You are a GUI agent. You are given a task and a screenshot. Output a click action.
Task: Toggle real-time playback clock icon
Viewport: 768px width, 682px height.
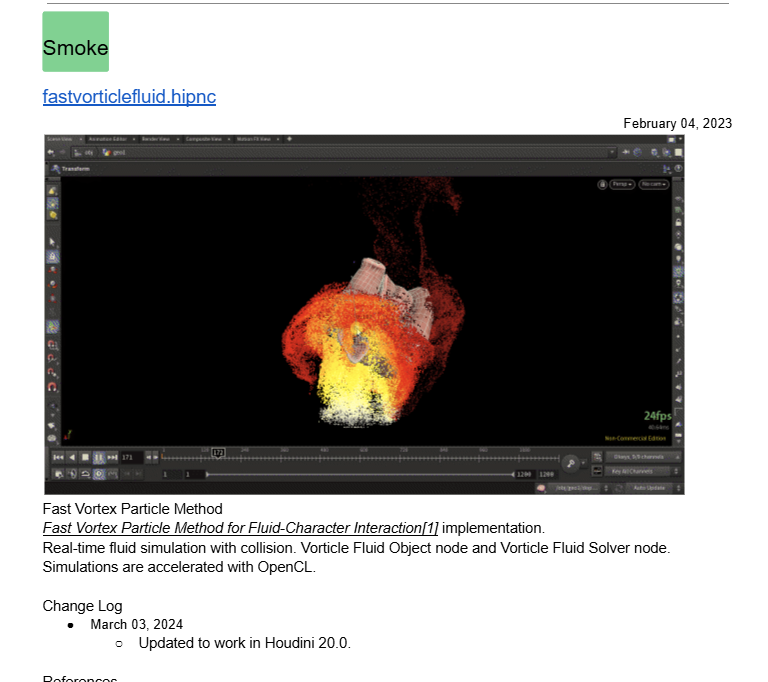point(99,473)
